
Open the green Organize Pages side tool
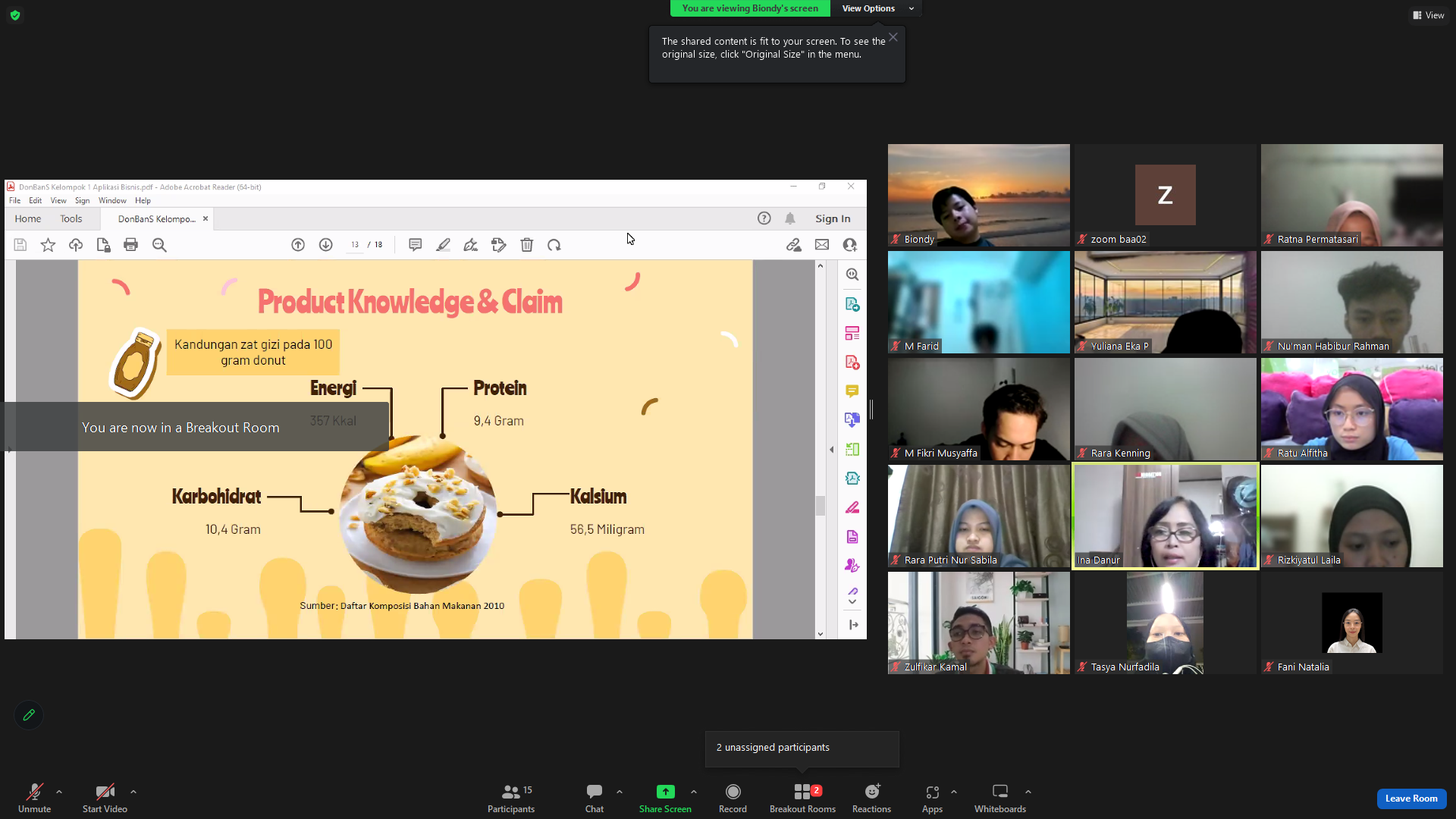point(852,450)
